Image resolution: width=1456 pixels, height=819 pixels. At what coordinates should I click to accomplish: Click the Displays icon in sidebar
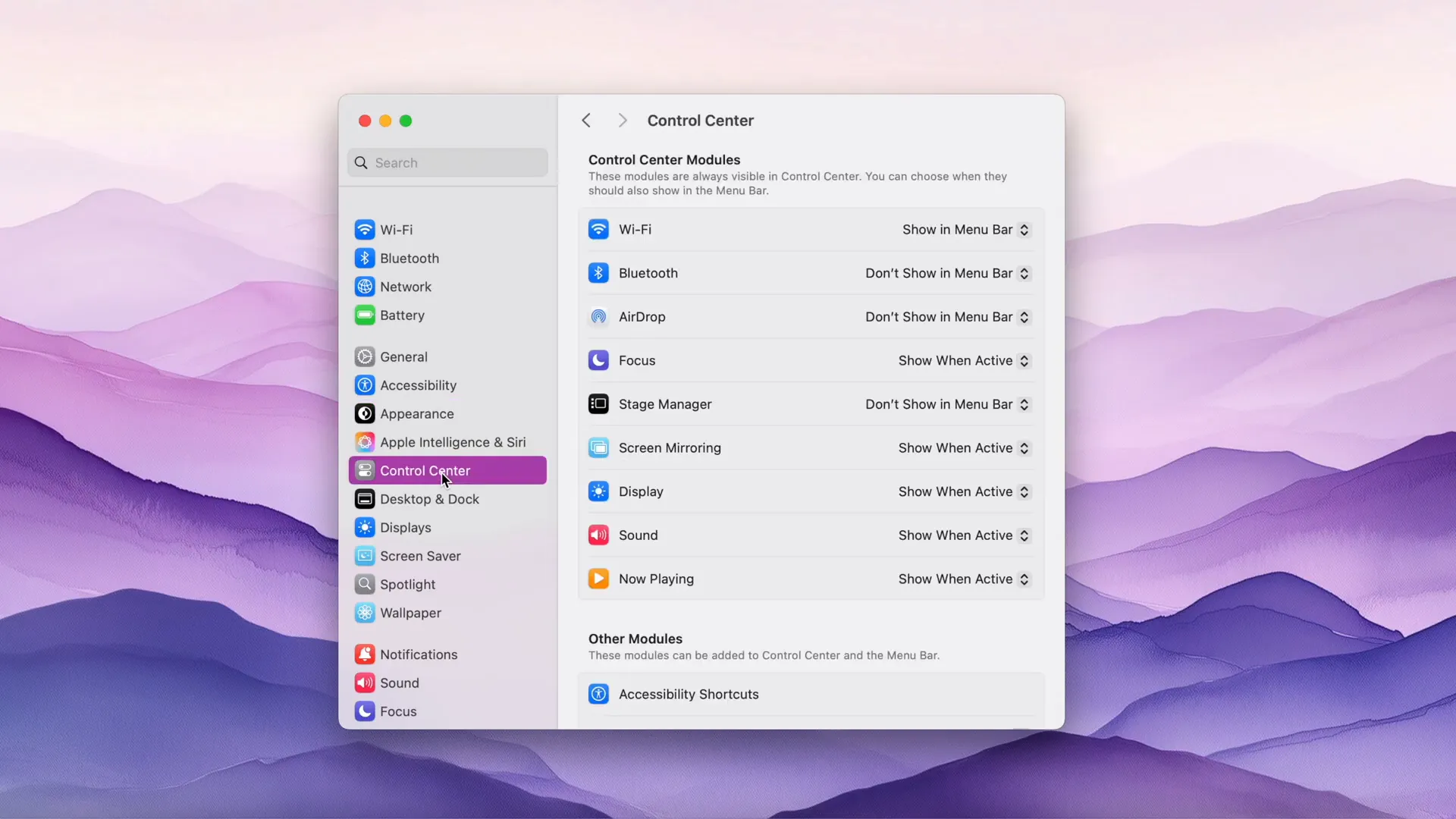coord(365,528)
